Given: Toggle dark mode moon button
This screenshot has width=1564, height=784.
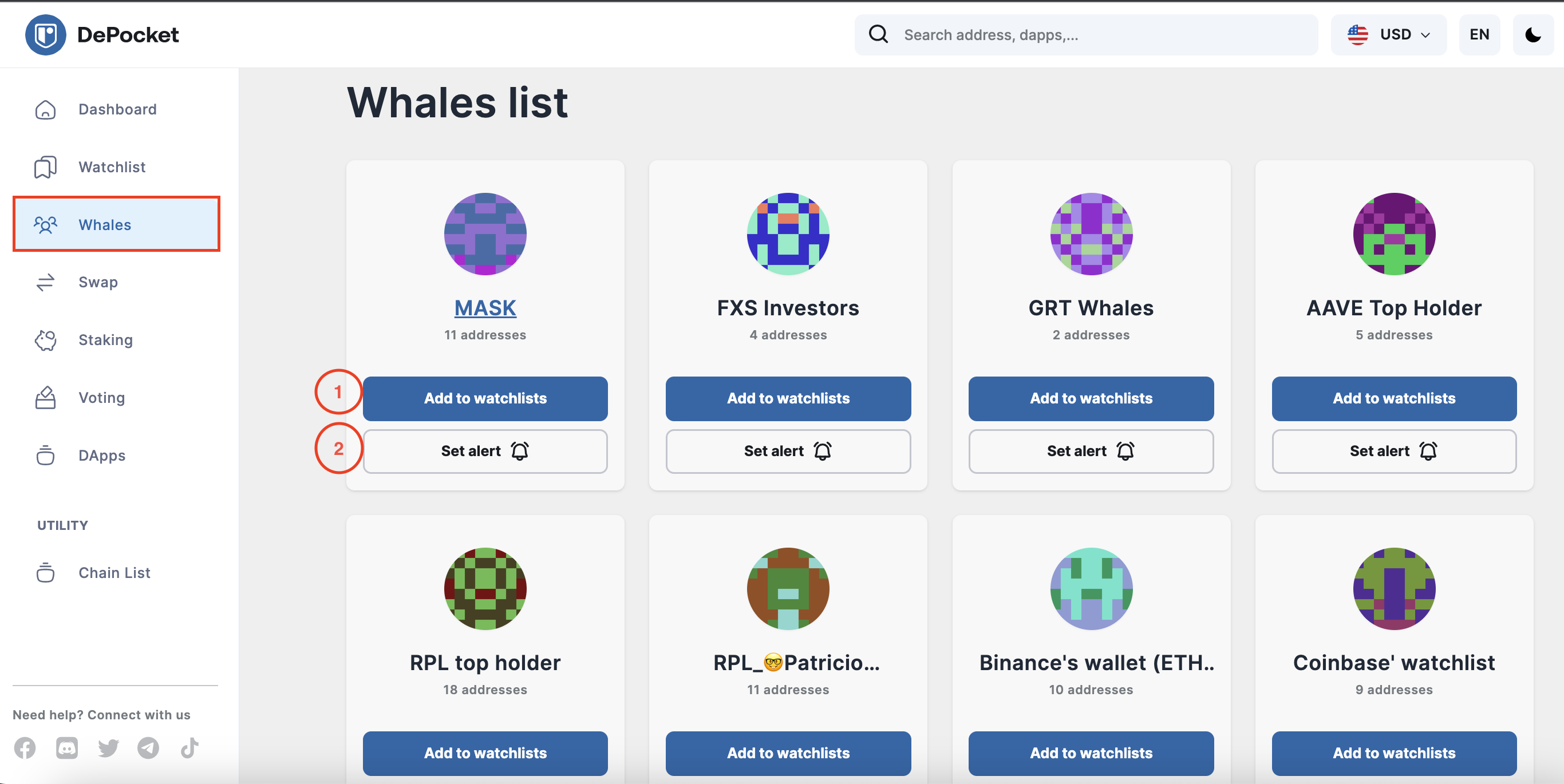Looking at the screenshot, I should 1533,34.
